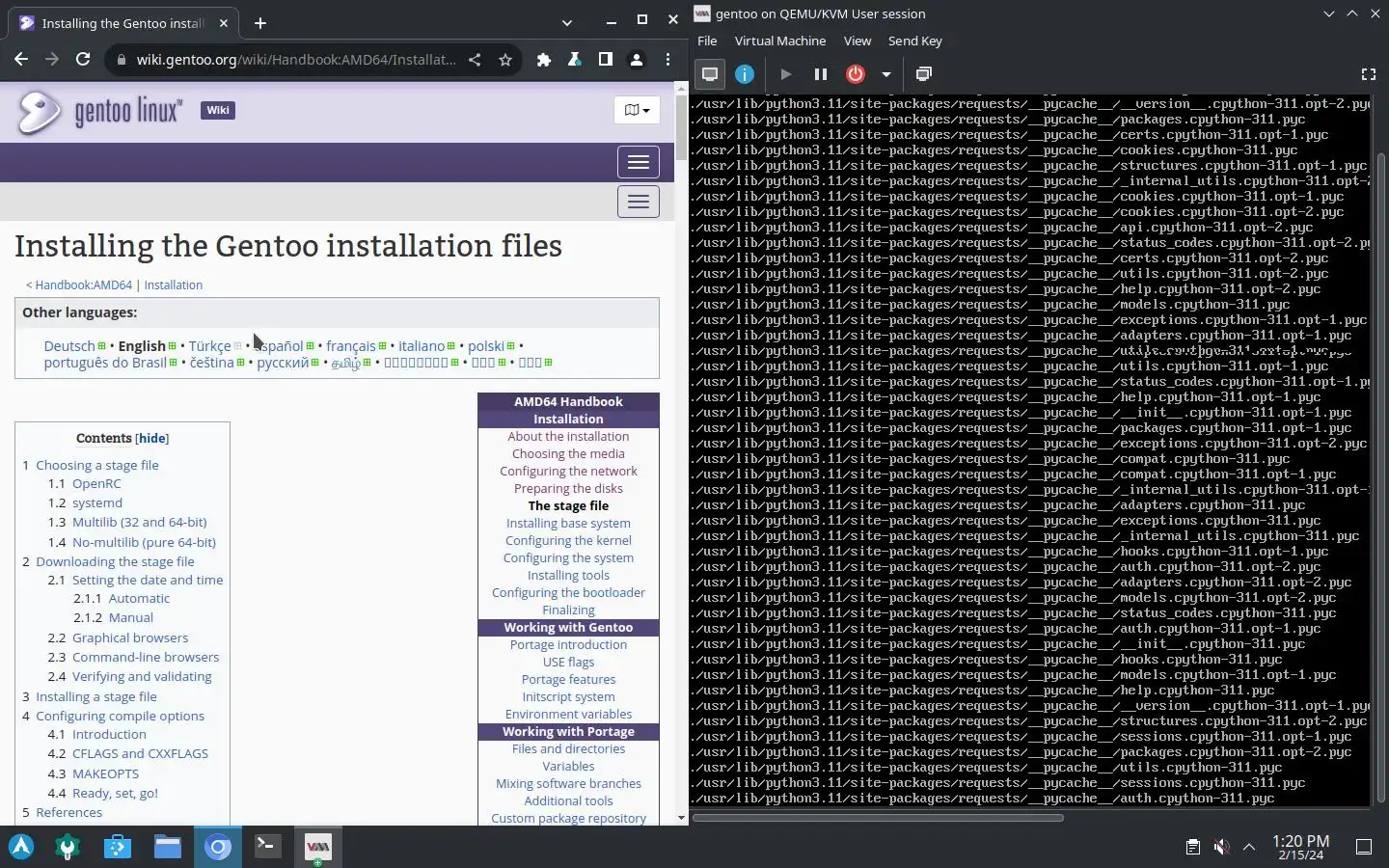The height and width of the screenshot is (868, 1389).
Task: Jump to Verifying and validating section
Action: [x=142, y=676]
